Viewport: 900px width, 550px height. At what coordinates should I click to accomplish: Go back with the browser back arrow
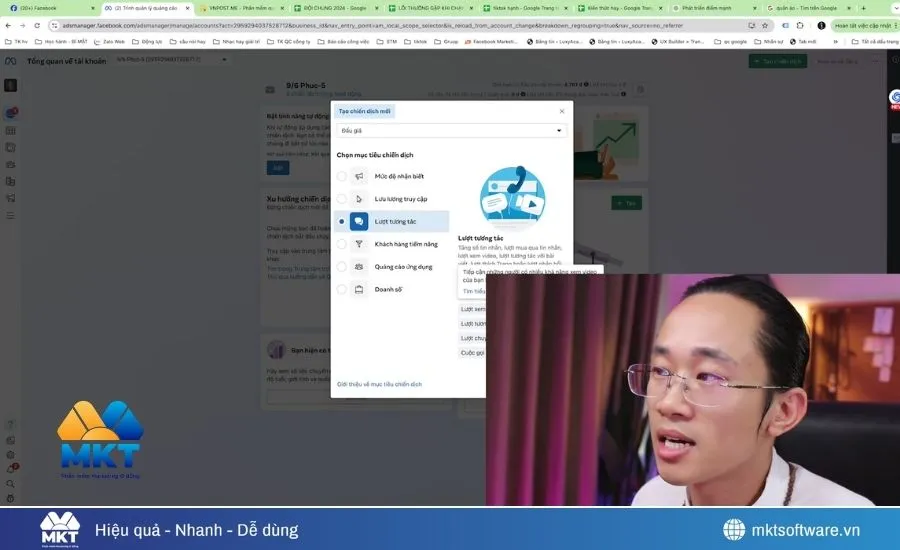click(x=8, y=25)
